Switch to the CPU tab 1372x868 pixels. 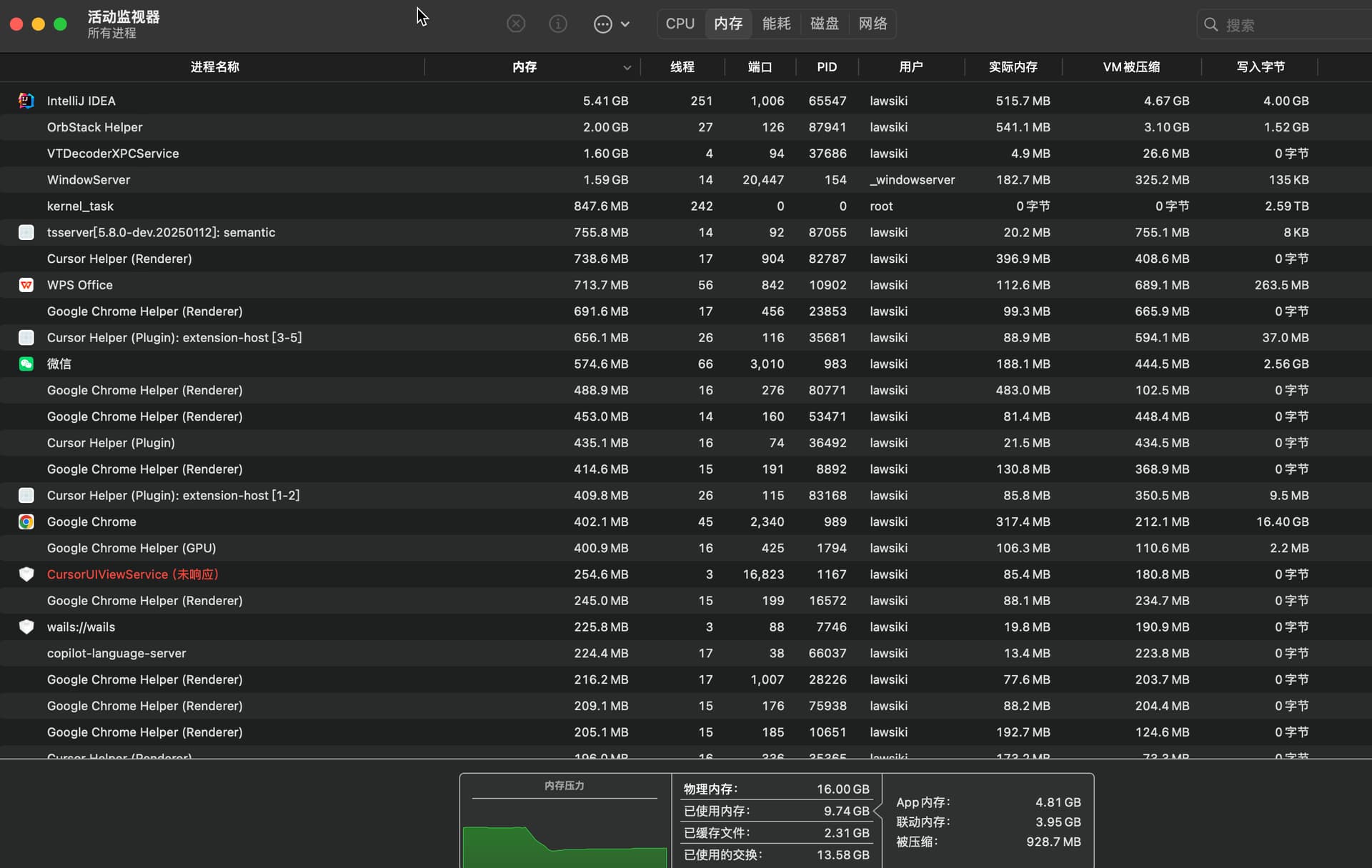(x=680, y=24)
